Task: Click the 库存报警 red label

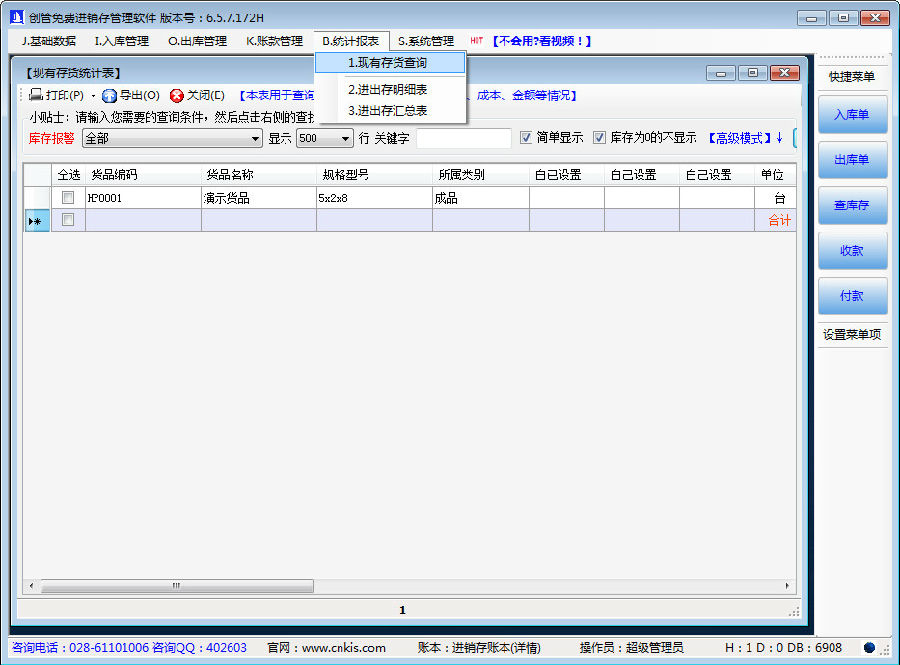Action: point(52,138)
